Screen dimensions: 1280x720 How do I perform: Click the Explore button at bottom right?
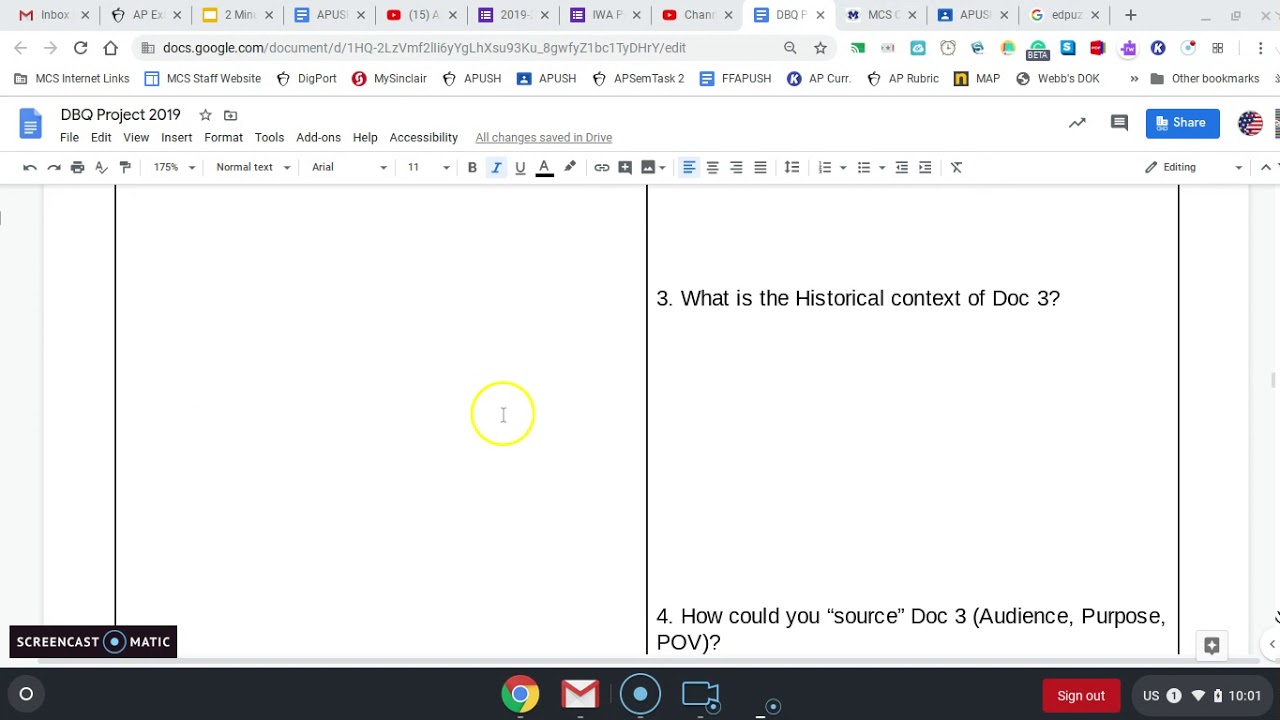pyautogui.click(x=1212, y=645)
